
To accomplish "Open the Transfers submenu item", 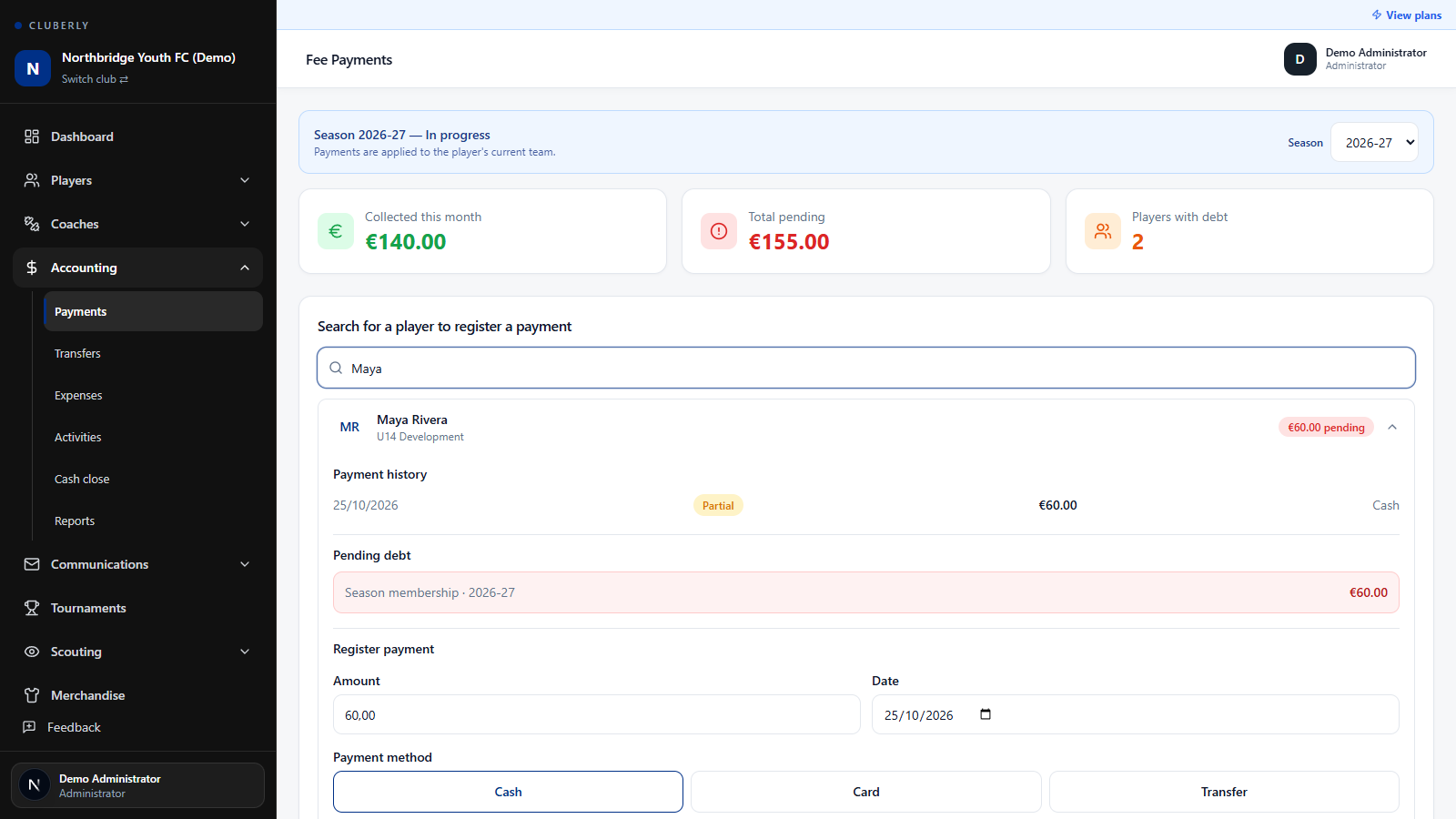I will tap(153, 353).
